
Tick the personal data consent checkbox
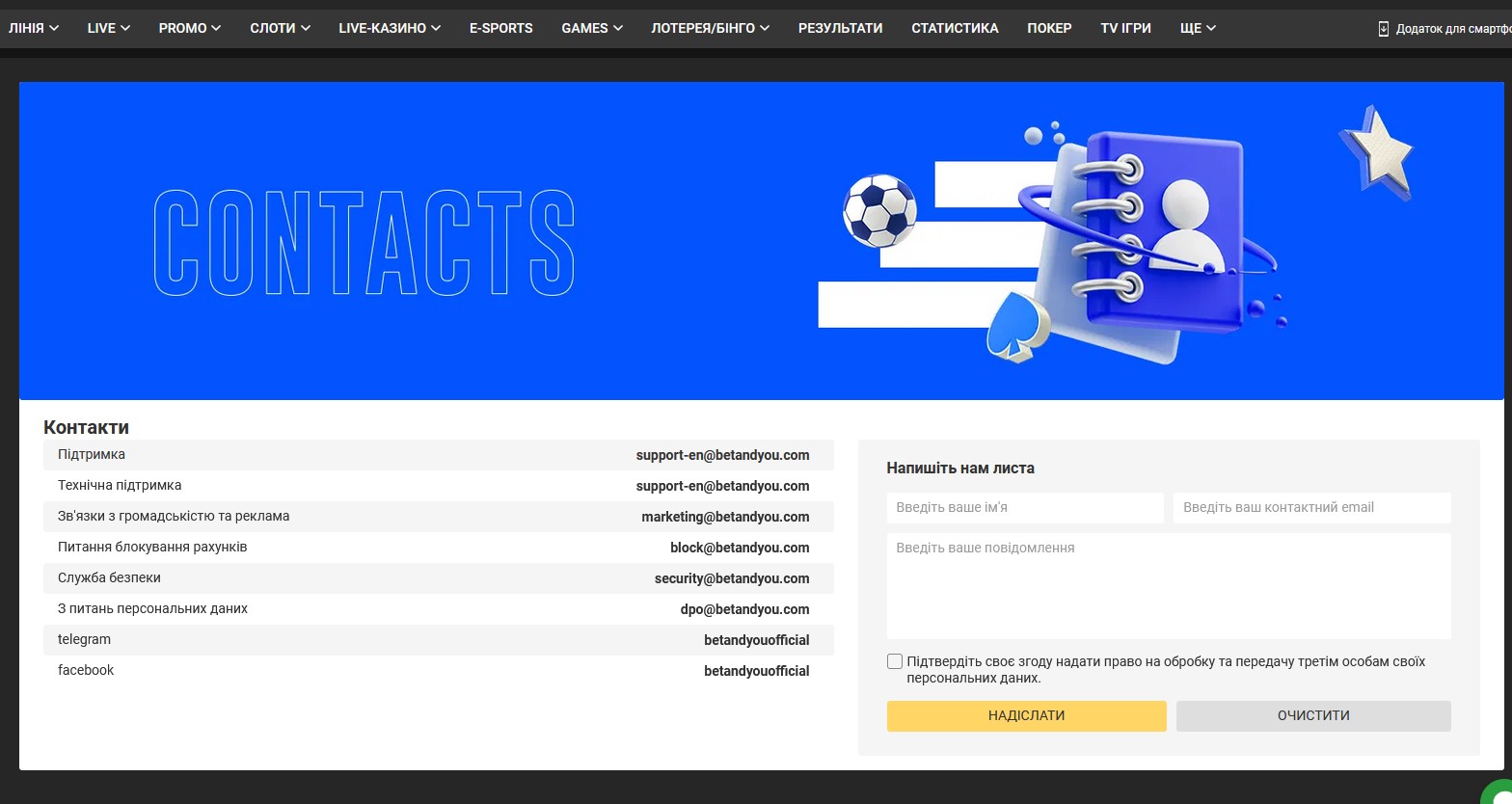pyautogui.click(x=895, y=661)
